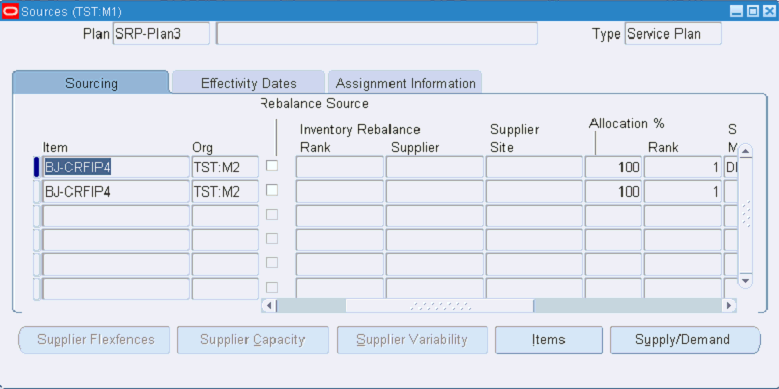
Task: Toggle Rebalance Source checkbox in fourth row
Action: [272, 238]
